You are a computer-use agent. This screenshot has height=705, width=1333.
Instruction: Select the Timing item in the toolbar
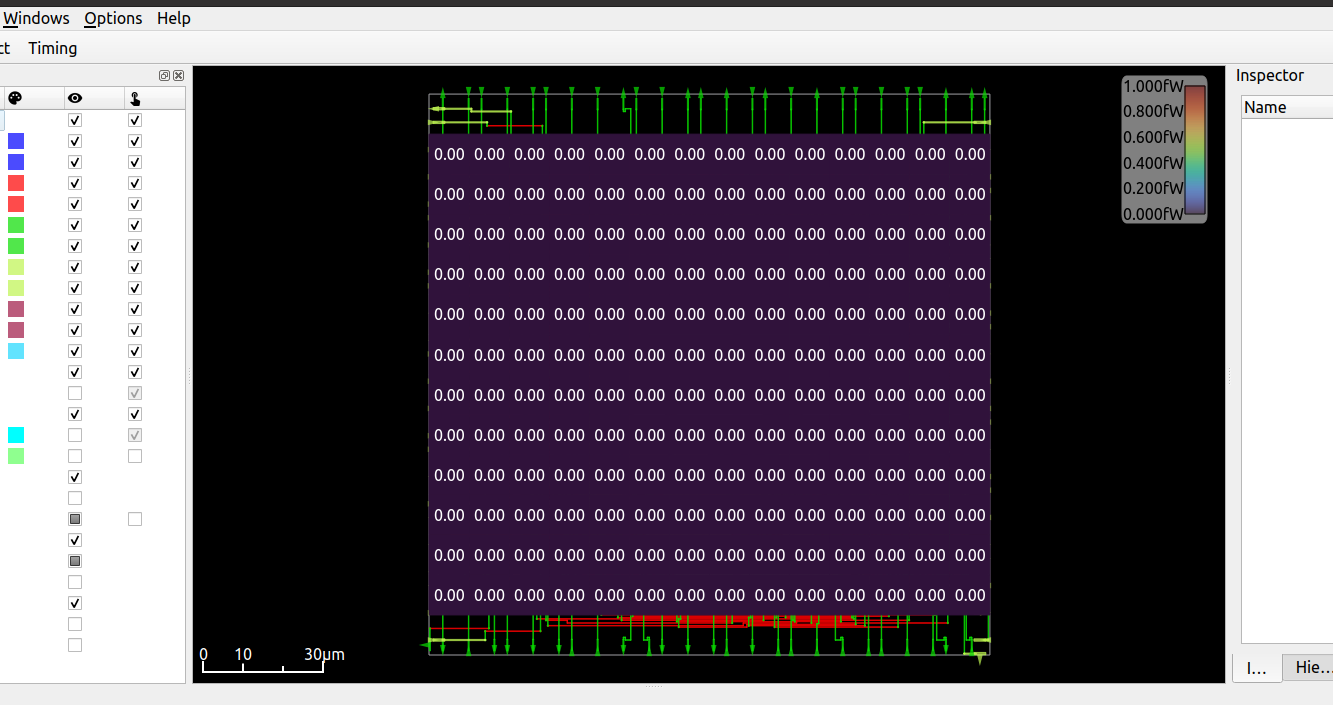click(x=52, y=48)
